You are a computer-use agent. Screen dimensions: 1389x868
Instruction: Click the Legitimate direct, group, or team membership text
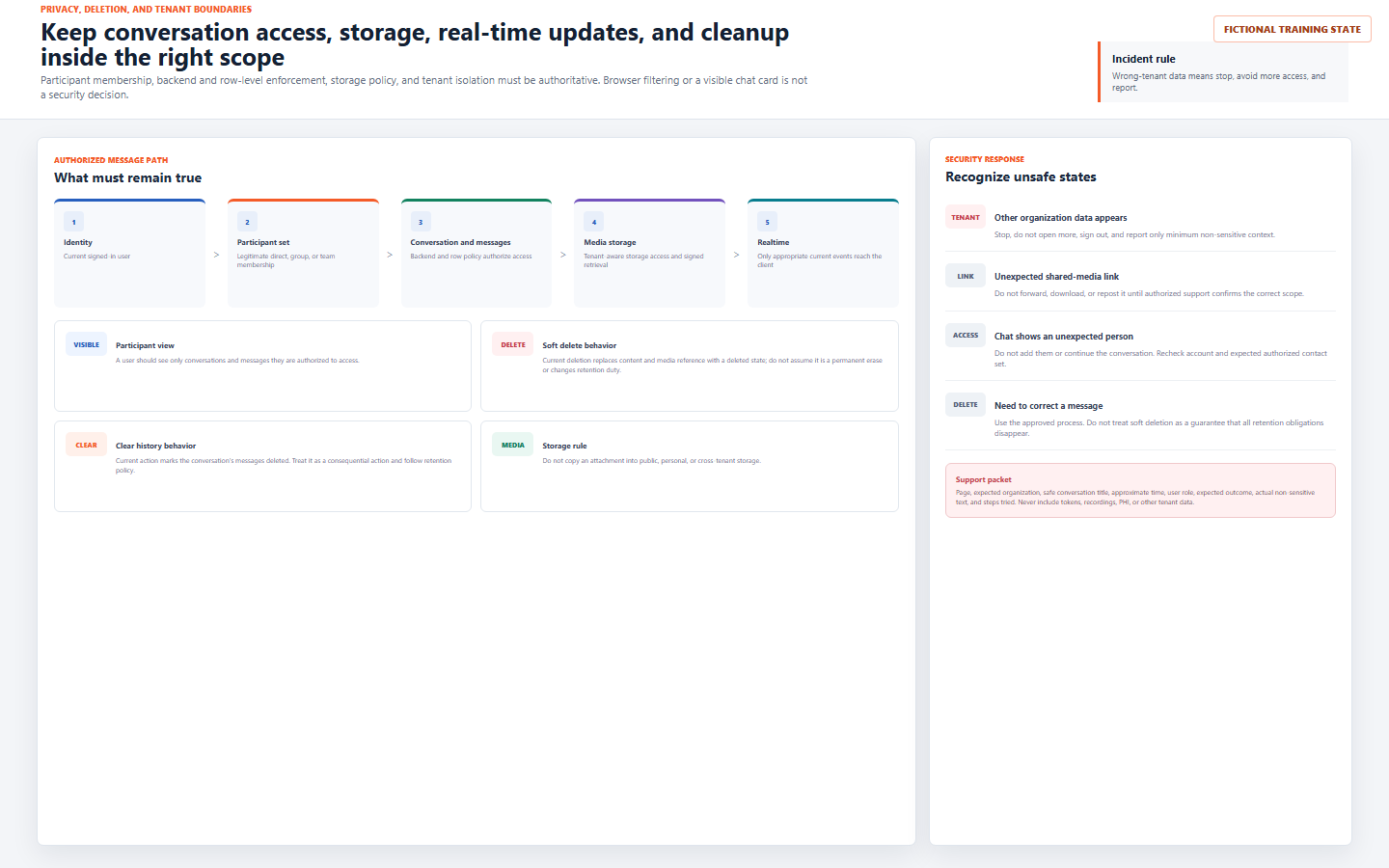(x=286, y=260)
